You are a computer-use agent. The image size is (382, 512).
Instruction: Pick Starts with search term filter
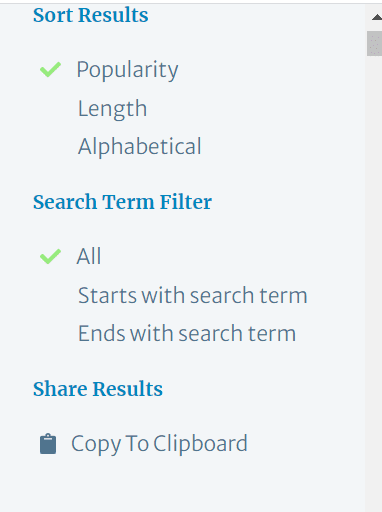coord(192,295)
